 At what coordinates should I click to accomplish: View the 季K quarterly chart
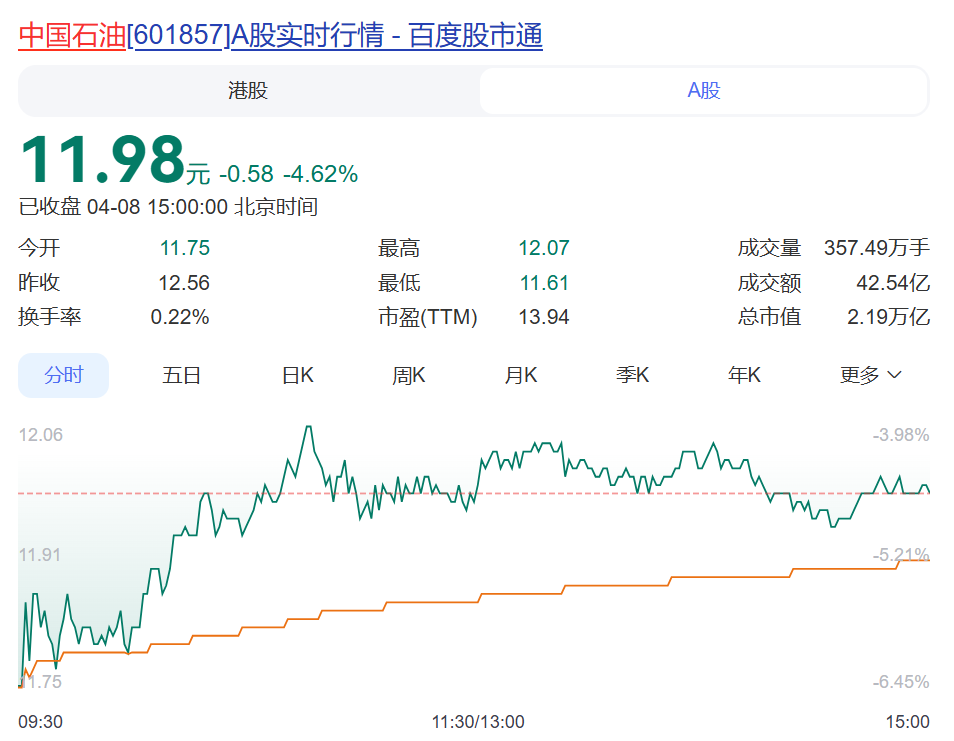click(633, 374)
